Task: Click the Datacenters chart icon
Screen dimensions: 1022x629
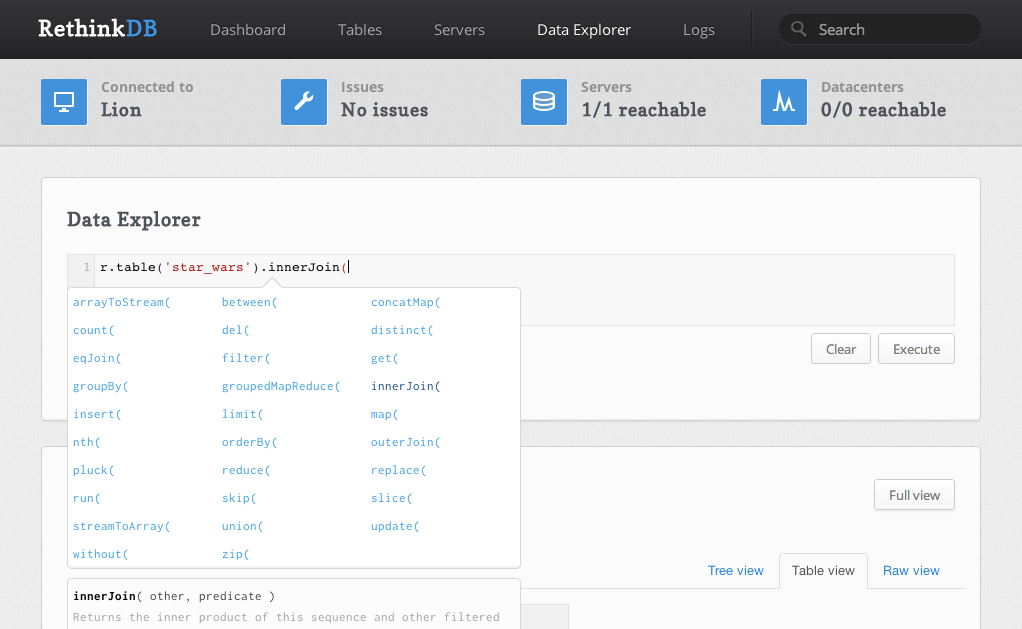Action: coord(784,102)
